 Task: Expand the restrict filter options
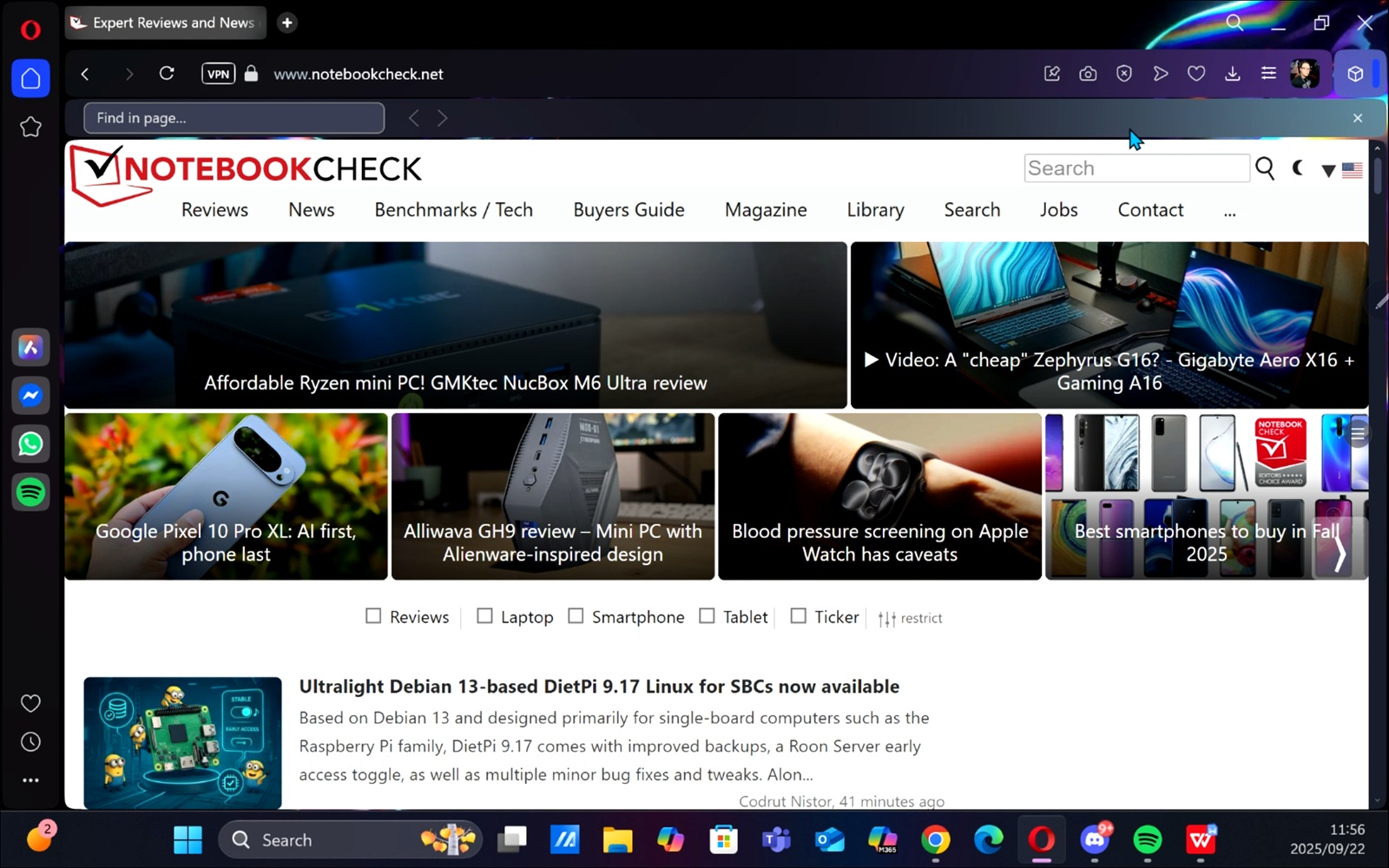pyautogui.click(x=910, y=618)
